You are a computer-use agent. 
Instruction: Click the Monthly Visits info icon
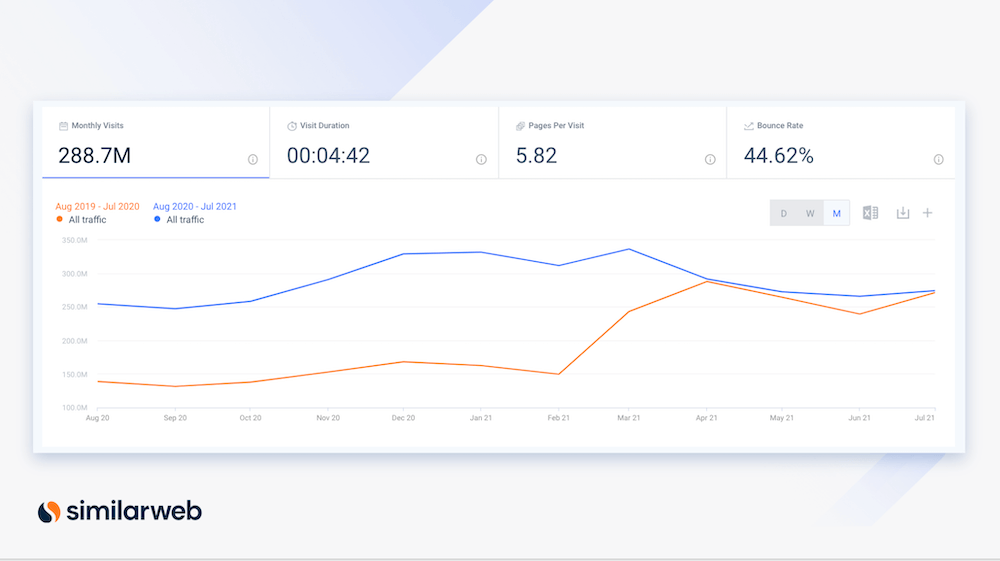[252, 159]
